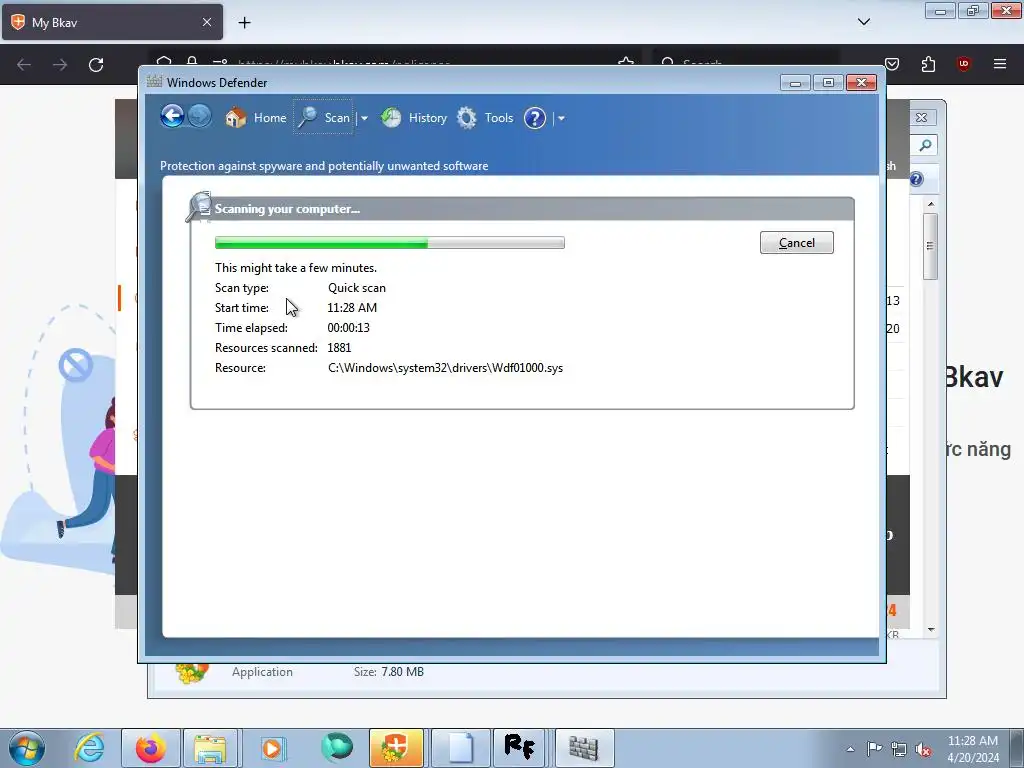The height and width of the screenshot is (768, 1024).
Task: Open the taskbar clock and date
Action: click(x=973, y=749)
